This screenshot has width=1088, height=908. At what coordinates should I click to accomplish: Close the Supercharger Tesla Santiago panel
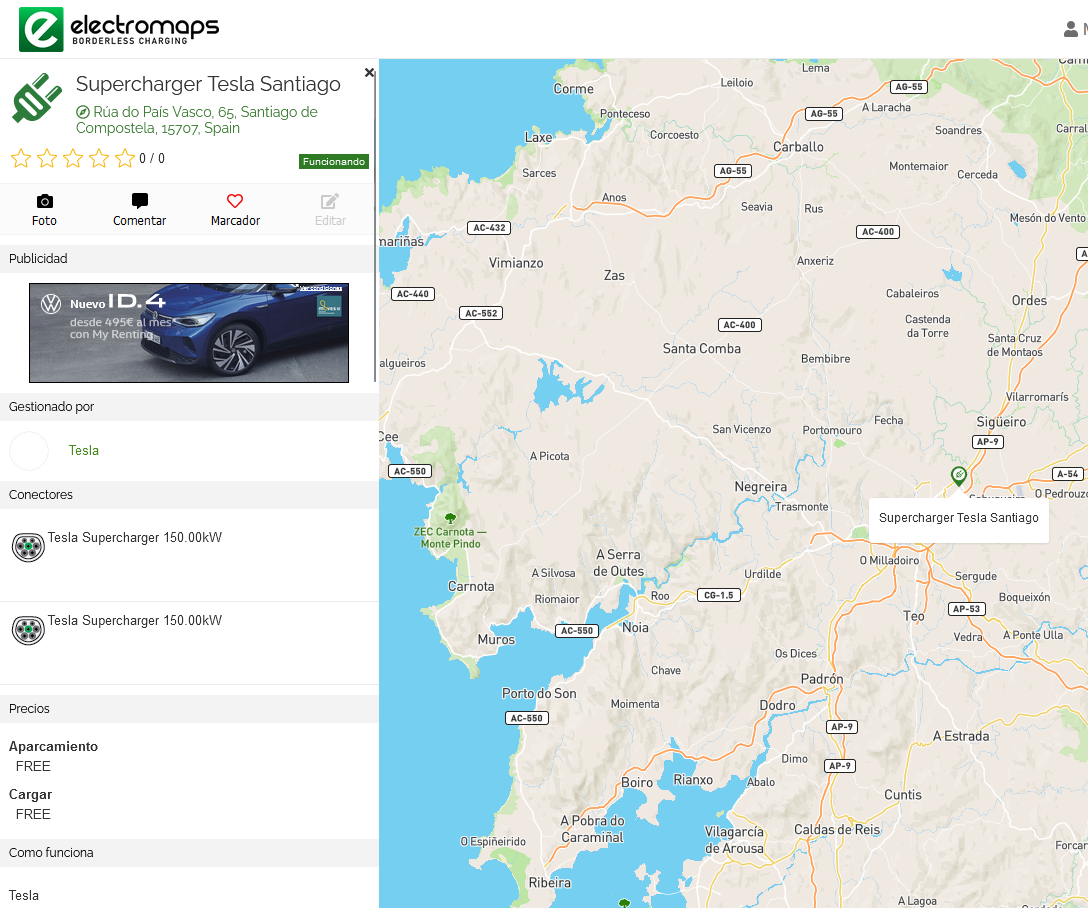369,72
